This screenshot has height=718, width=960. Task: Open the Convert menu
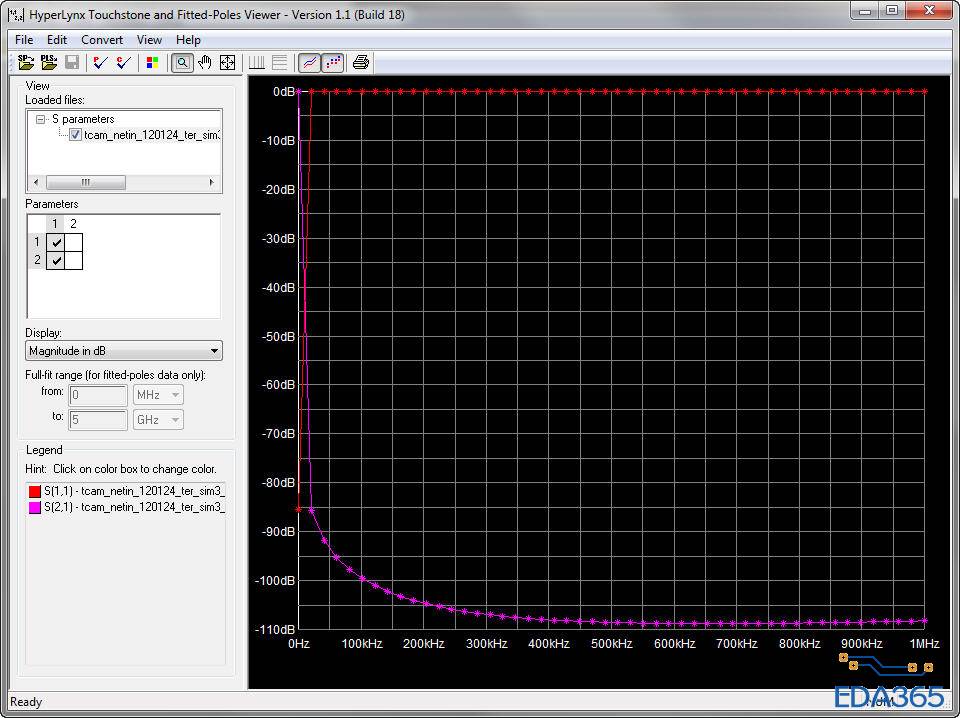coord(102,40)
